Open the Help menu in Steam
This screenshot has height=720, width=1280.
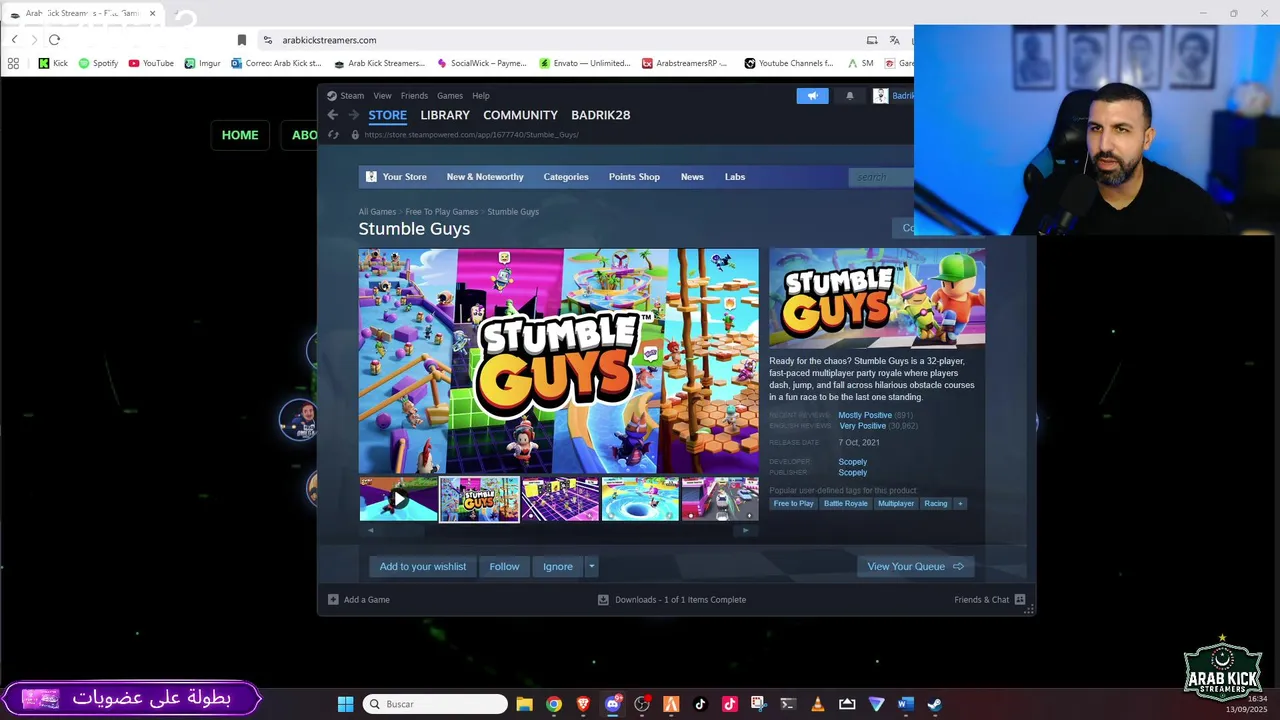[481, 96]
